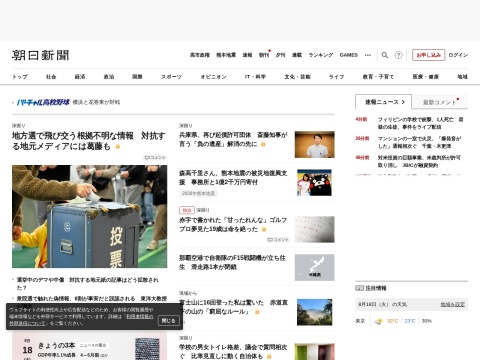This screenshot has width=480, height=360.
Task: Click the 32°C high temperature
Action: point(393,321)
